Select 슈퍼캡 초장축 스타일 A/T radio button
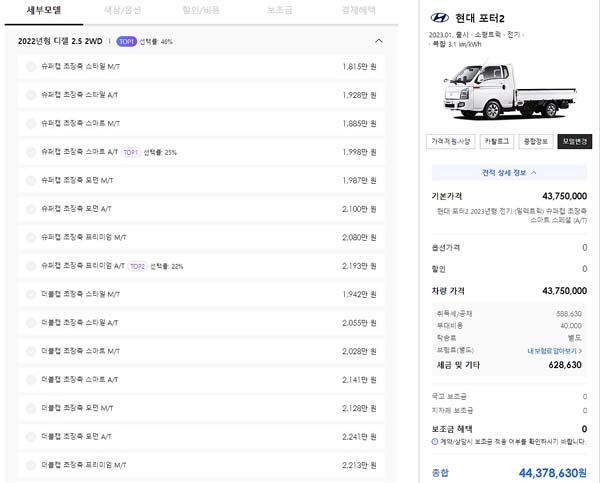Screen dimensions: 600x483 (31, 95)
